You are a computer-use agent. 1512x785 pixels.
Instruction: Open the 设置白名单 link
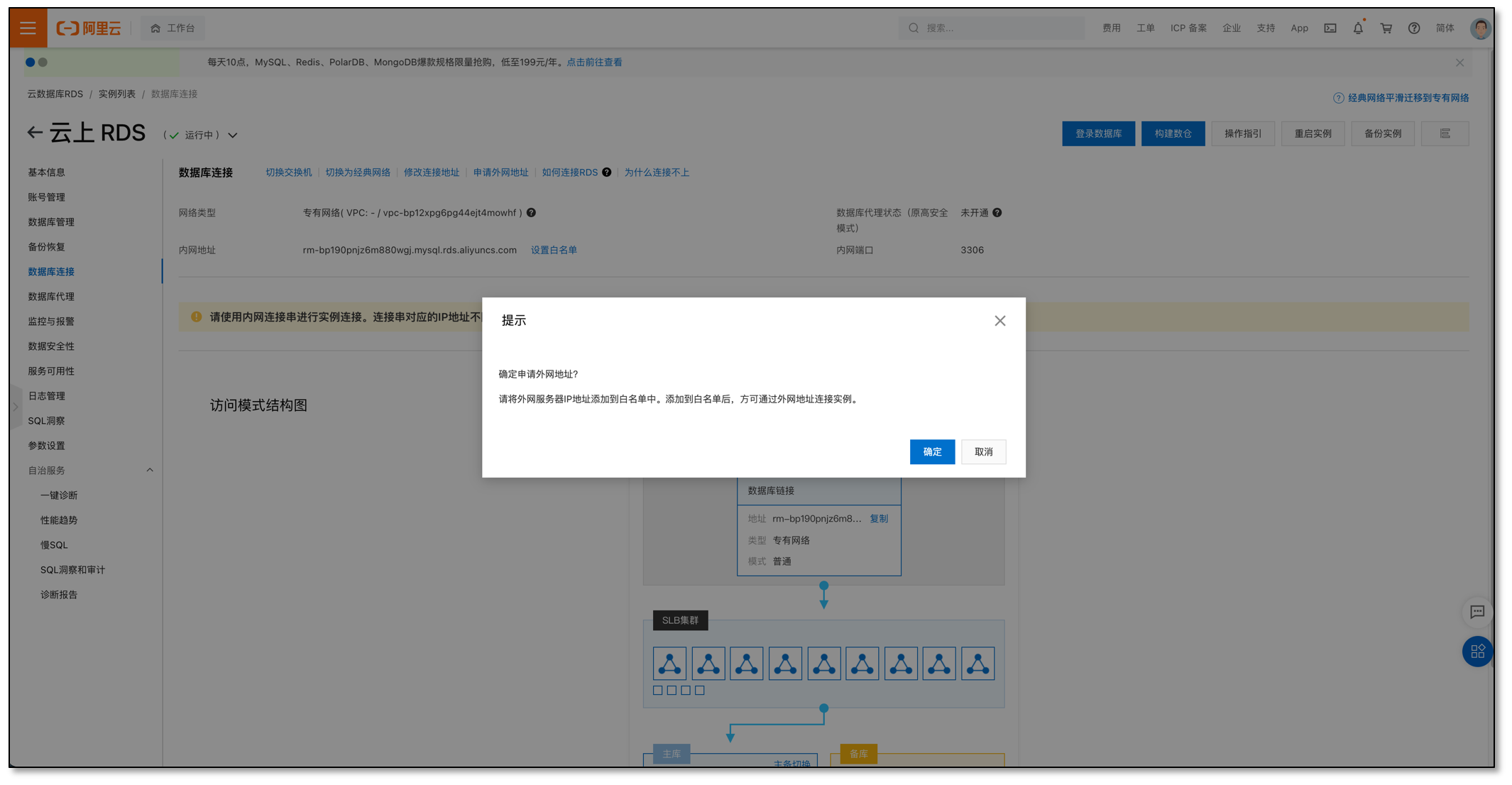(x=554, y=250)
